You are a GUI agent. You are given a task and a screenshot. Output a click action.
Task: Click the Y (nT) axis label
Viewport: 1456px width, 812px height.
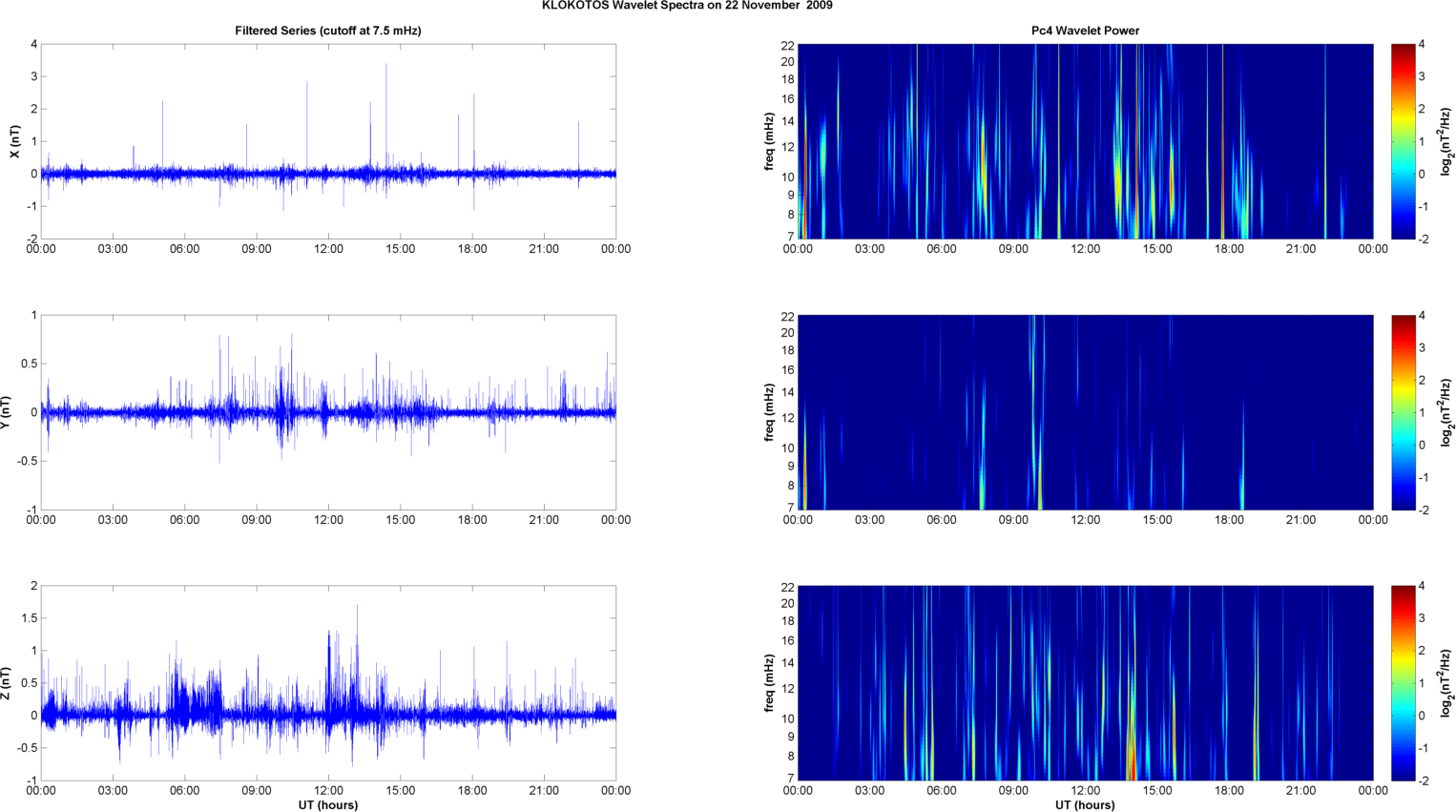coord(6,412)
